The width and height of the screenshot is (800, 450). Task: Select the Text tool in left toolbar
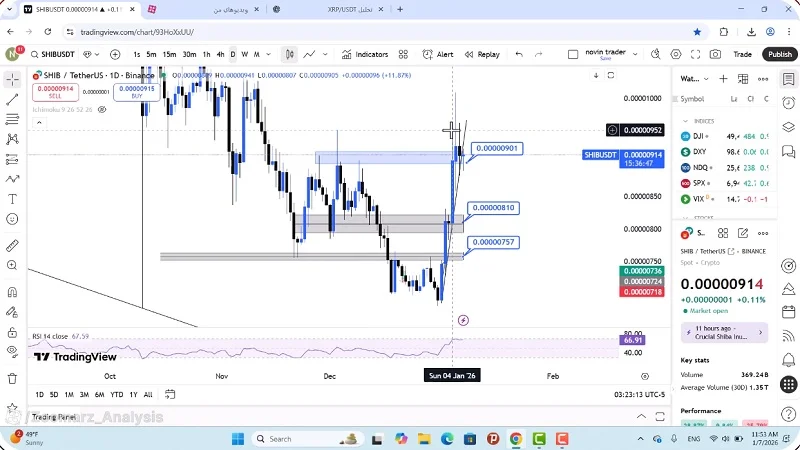pos(12,198)
